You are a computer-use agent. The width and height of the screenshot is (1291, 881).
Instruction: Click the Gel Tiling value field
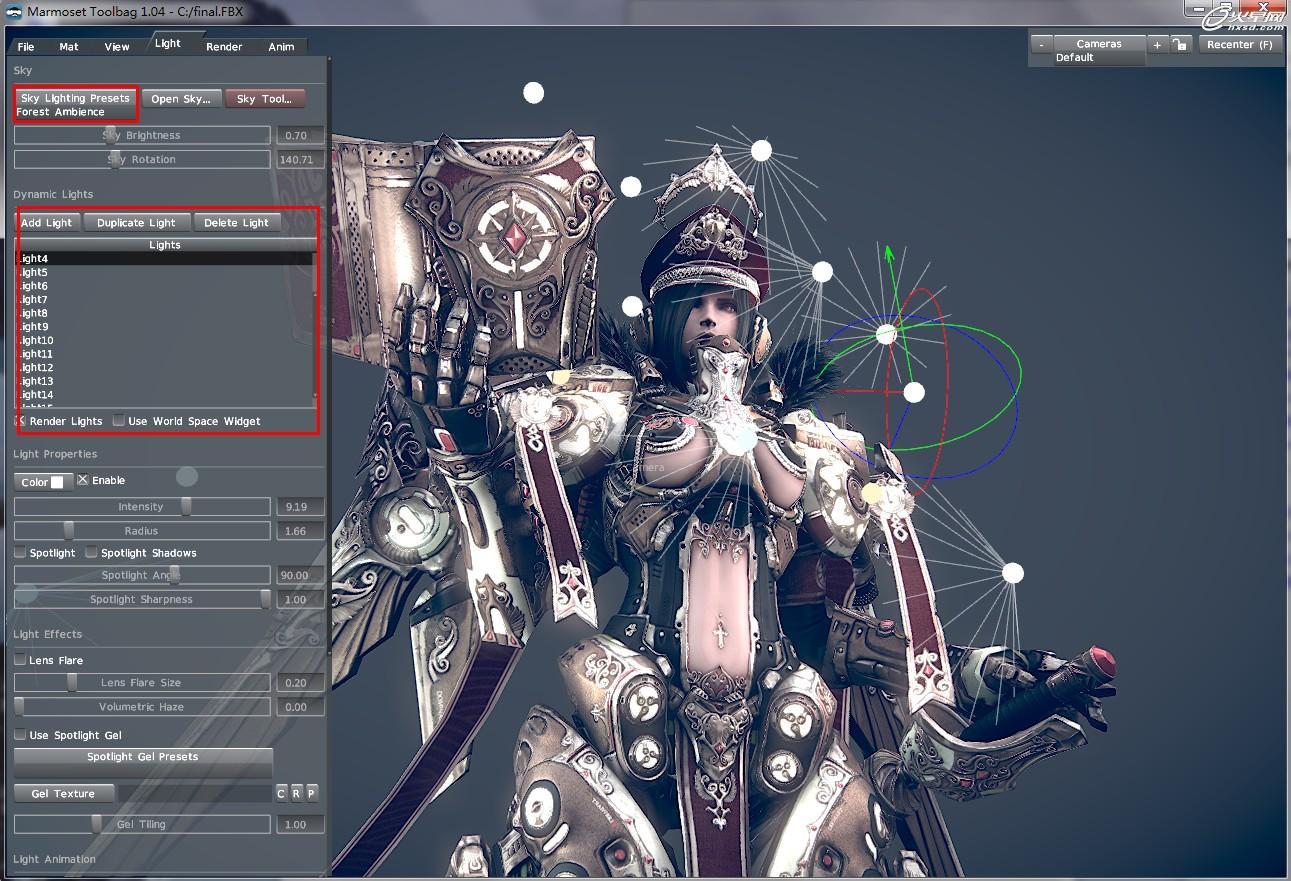pos(299,825)
